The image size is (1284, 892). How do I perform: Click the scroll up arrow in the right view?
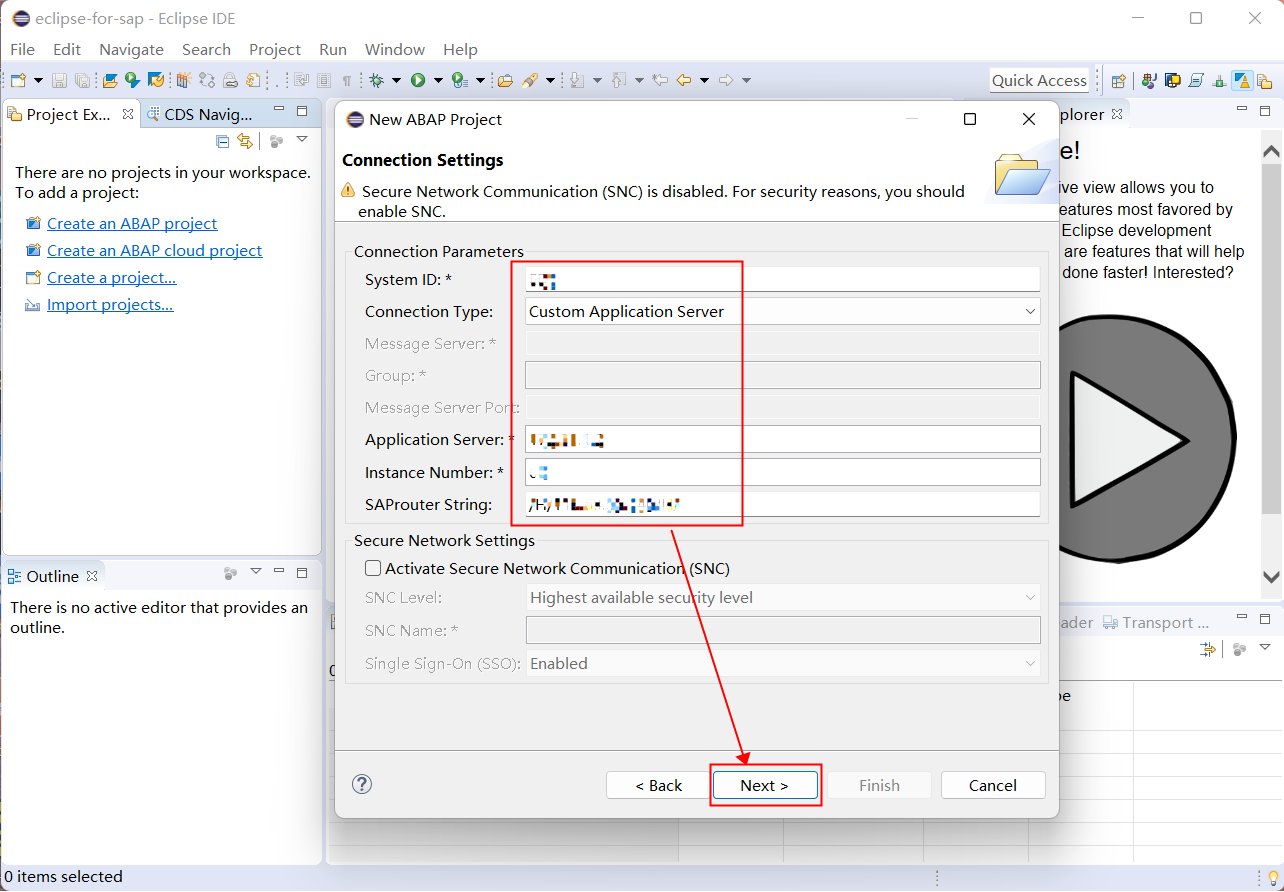[1271, 152]
